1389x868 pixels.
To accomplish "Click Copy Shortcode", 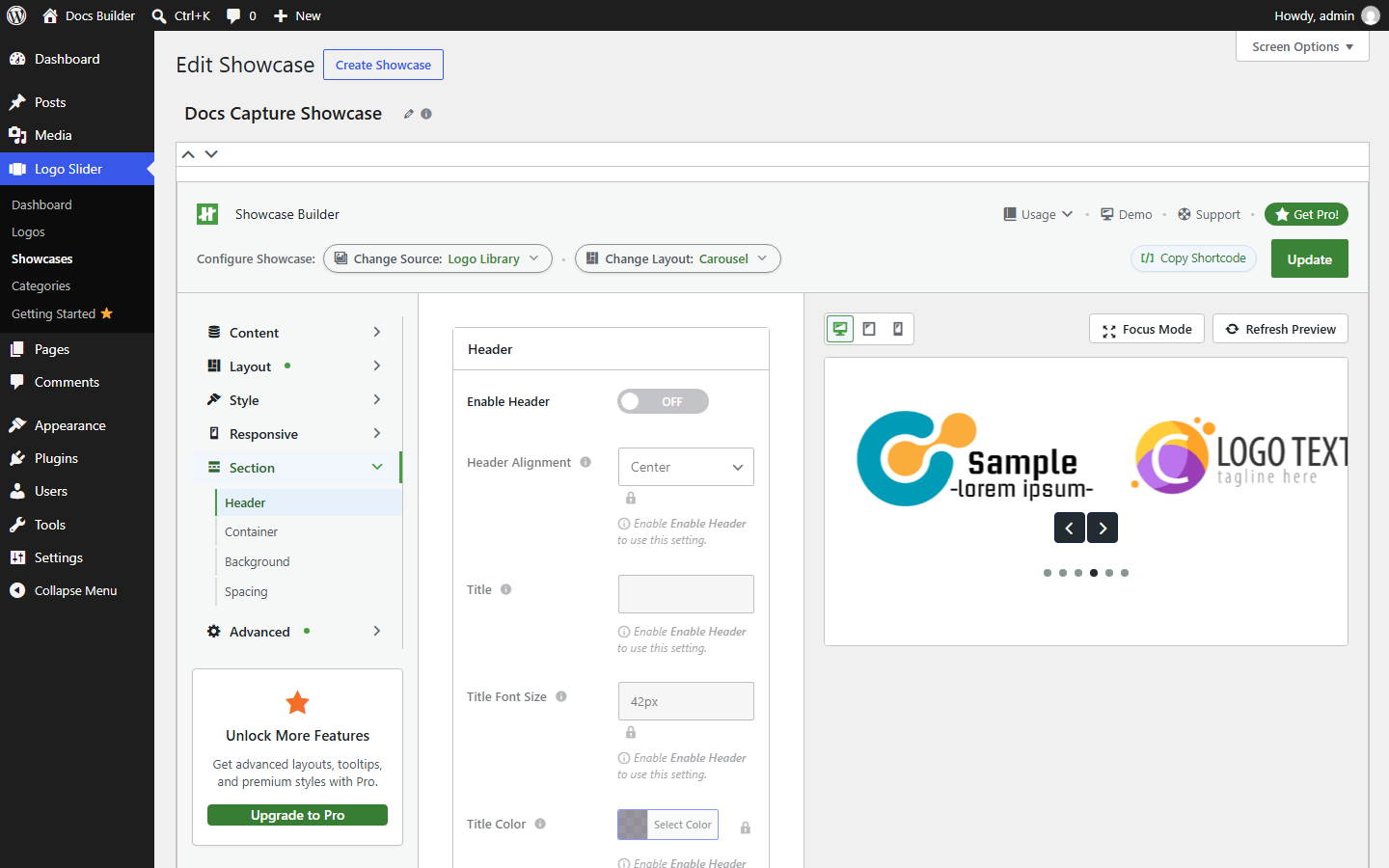I will 1193,258.
